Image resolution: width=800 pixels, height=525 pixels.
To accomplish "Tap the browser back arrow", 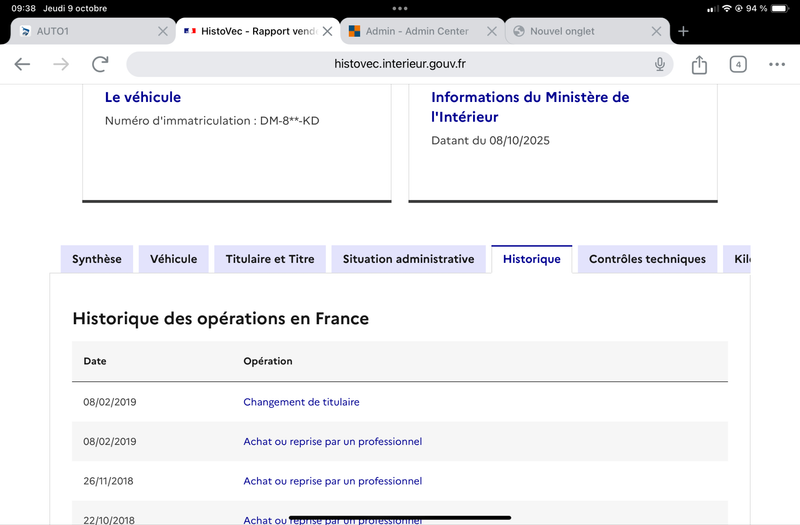I will [x=22, y=64].
